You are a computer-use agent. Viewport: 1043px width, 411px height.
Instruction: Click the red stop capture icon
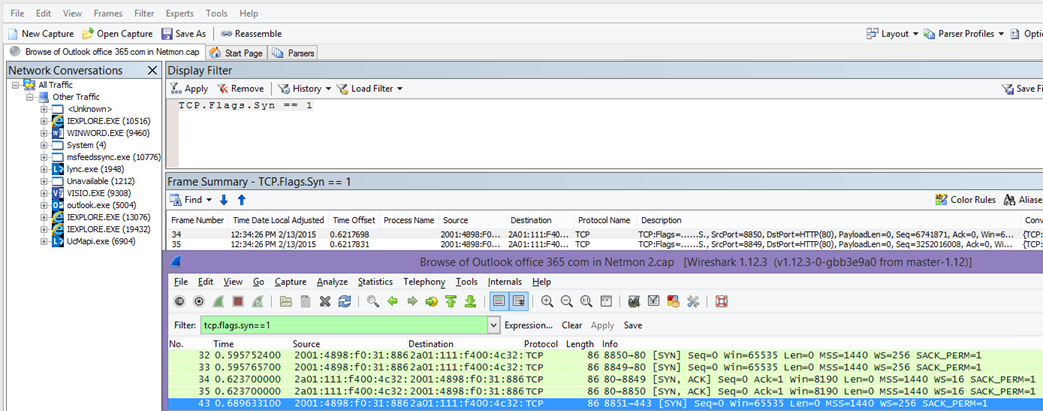237,301
